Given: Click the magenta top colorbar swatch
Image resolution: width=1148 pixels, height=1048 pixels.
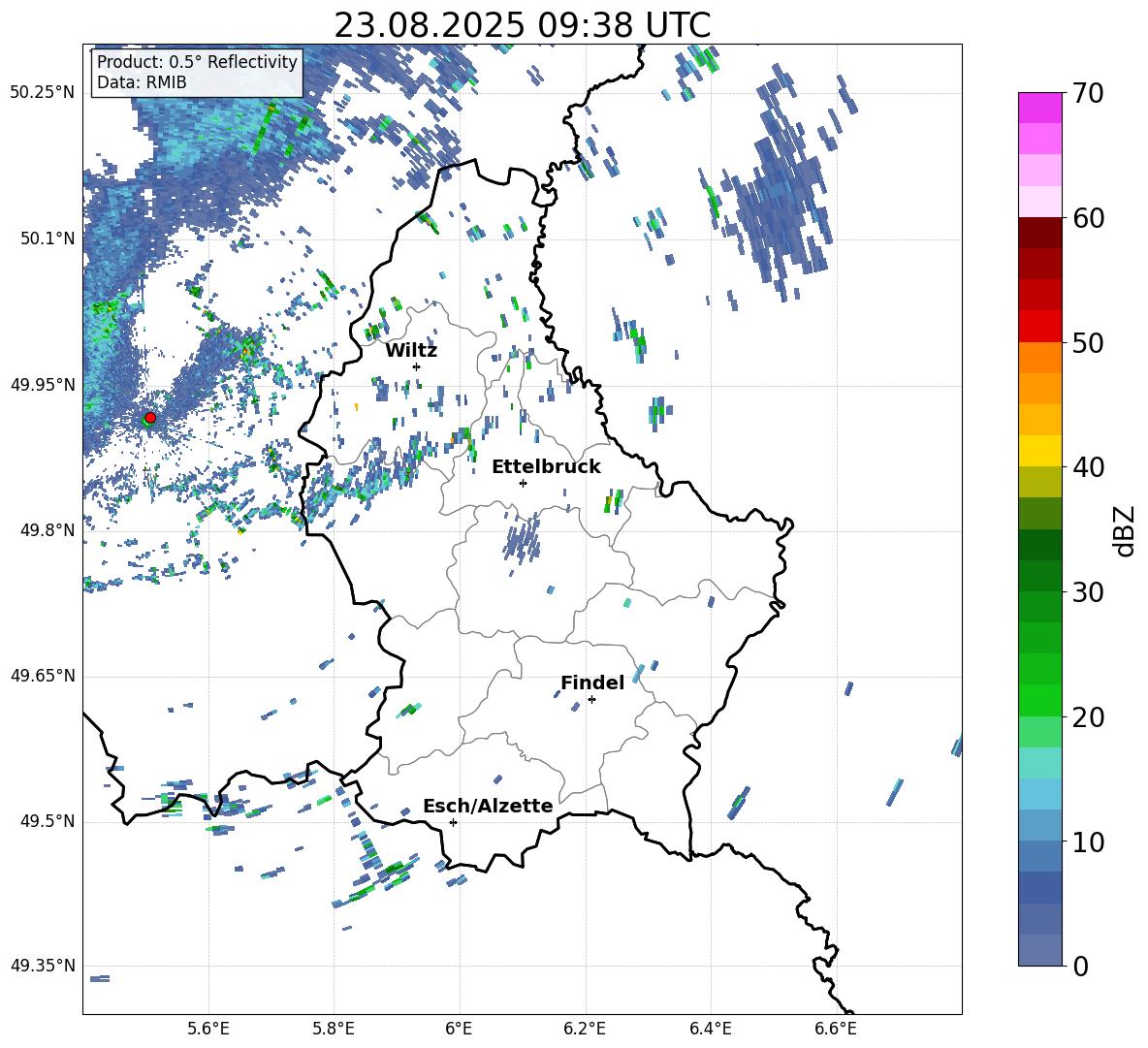Looking at the screenshot, I should [1039, 108].
